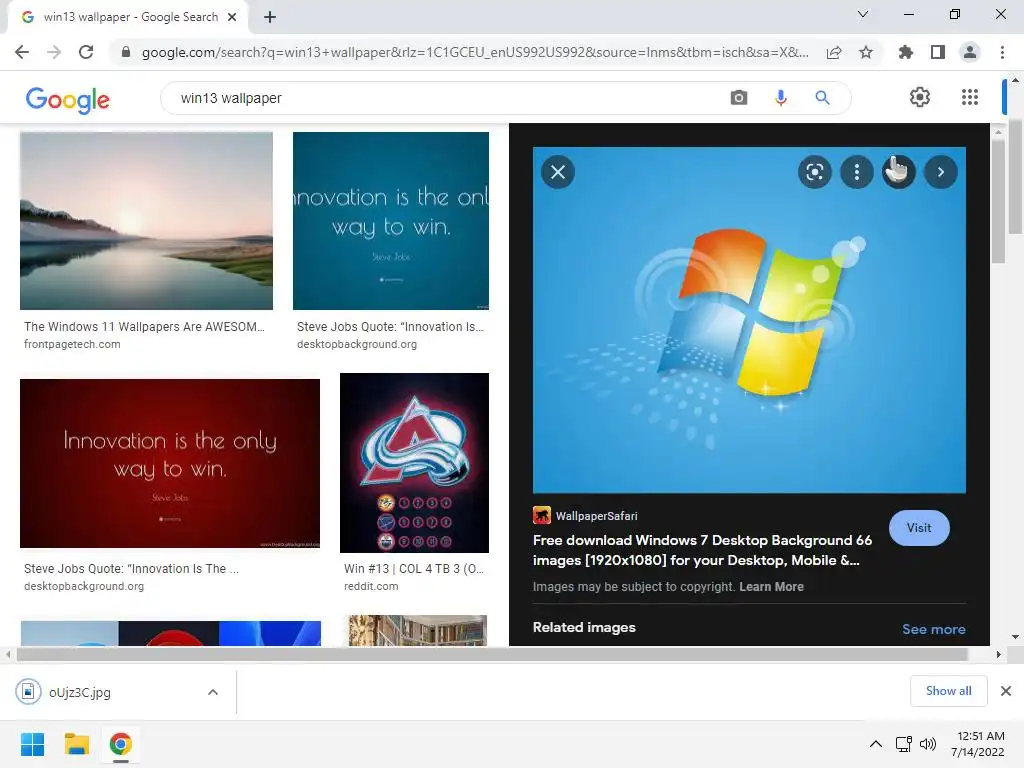Click the WallpaperSafari source name
The height and width of the screenshot is (768, 1024).
click(596, 516)
